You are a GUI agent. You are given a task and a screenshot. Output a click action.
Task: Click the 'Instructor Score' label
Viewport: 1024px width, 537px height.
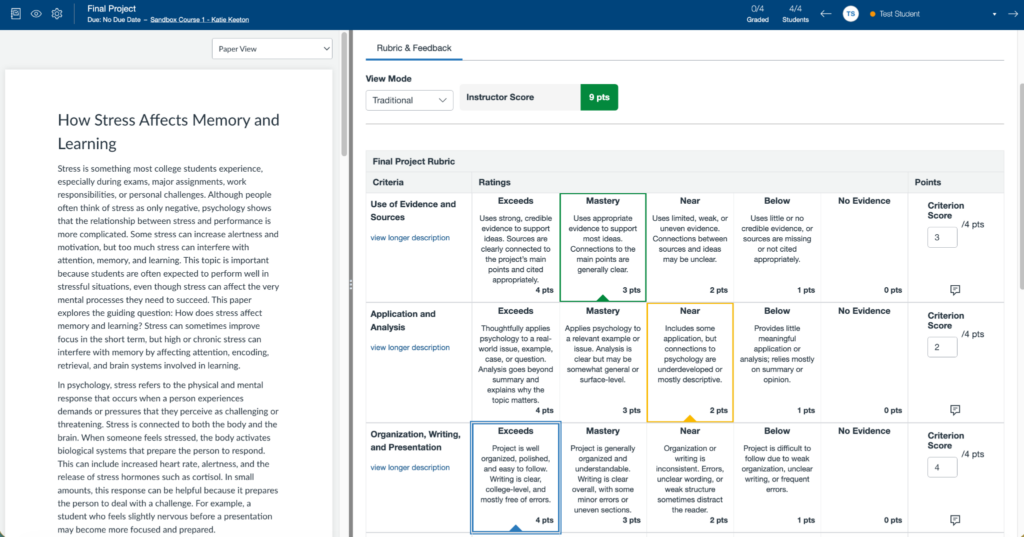click(x=500, y=97)
